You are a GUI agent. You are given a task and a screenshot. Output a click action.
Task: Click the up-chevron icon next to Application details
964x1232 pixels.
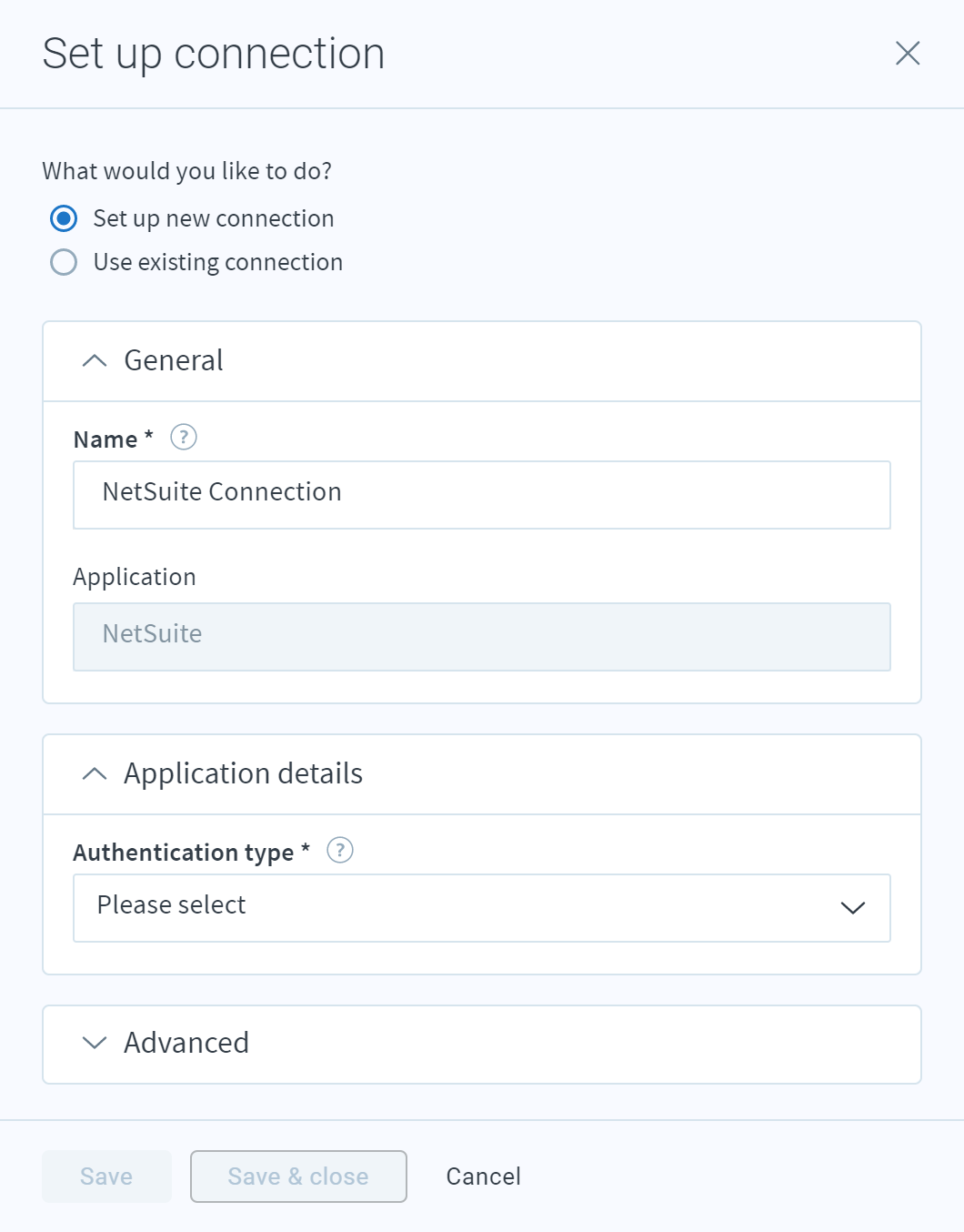tap(95, 774)
